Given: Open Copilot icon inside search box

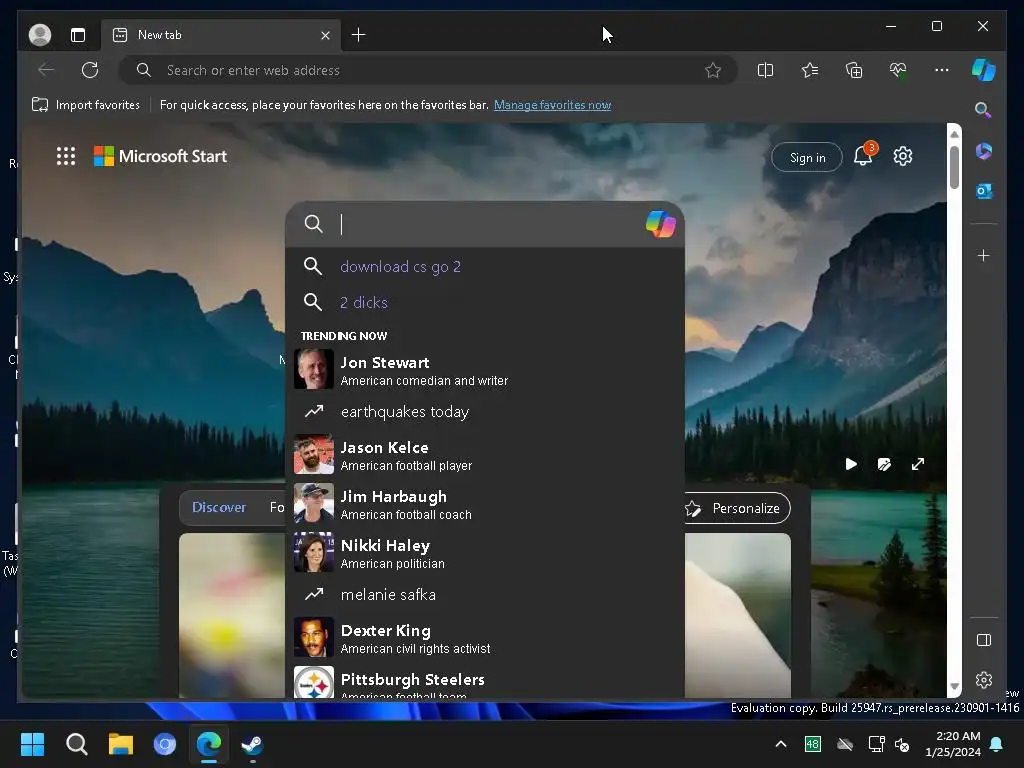Looking at the screenshot, I should (x=660, y=224).
